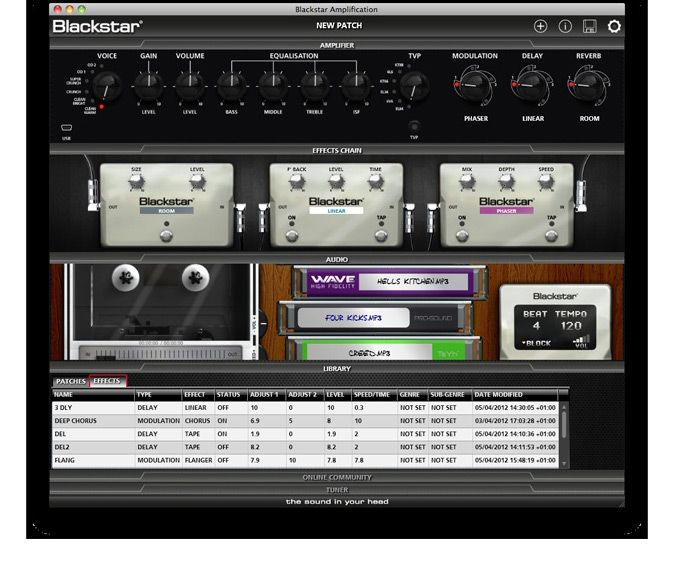Adjust the Size knob on Room pedal

click(136, 182)
